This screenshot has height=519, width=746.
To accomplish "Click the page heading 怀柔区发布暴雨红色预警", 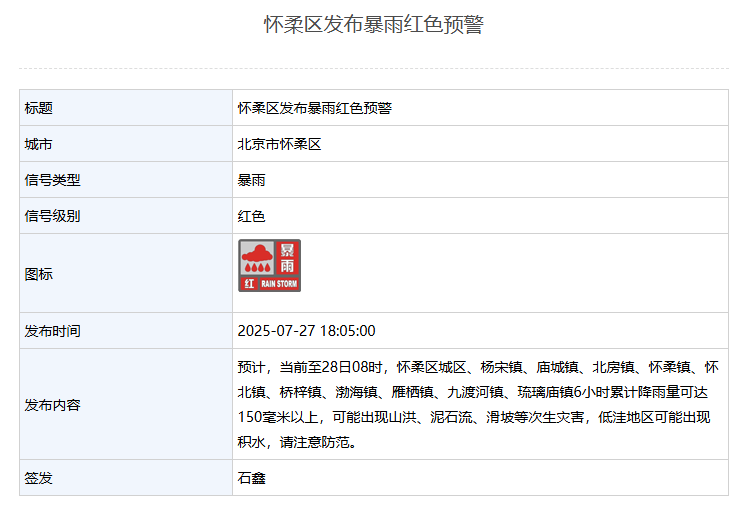I will pyautogui.click(x=374, y=24).
